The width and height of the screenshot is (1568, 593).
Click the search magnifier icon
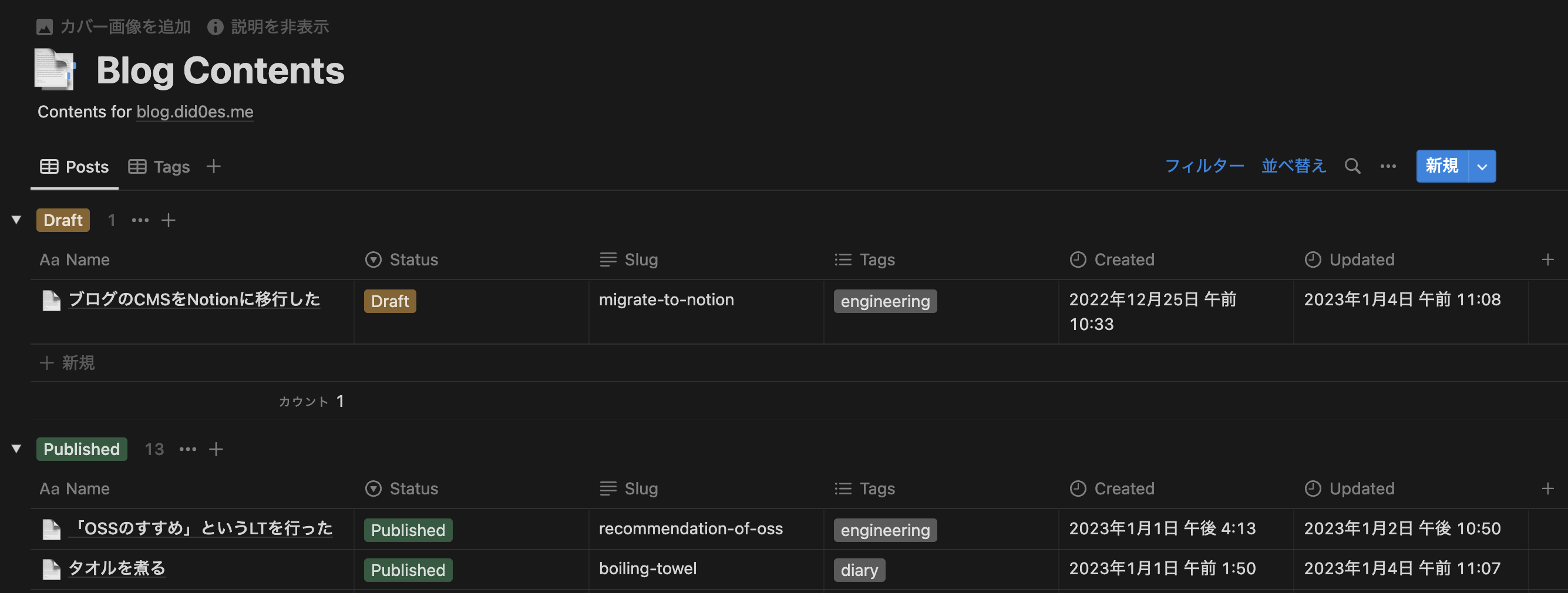click(1352, 166)
